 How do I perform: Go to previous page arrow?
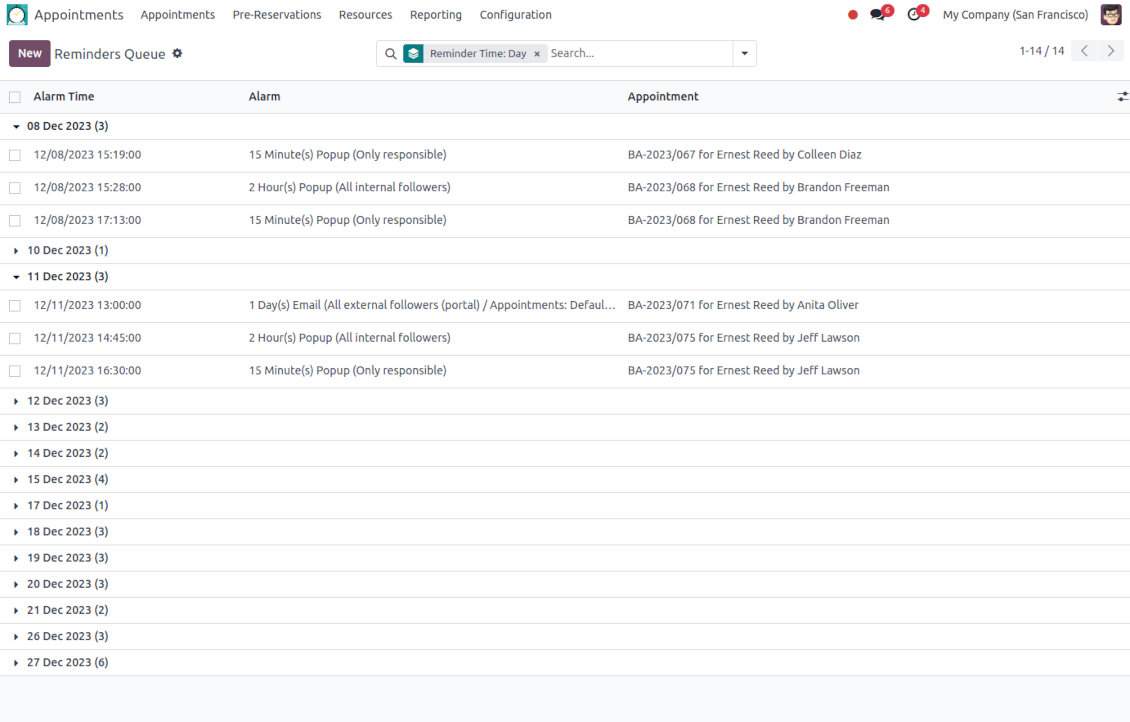point(1084,51)
